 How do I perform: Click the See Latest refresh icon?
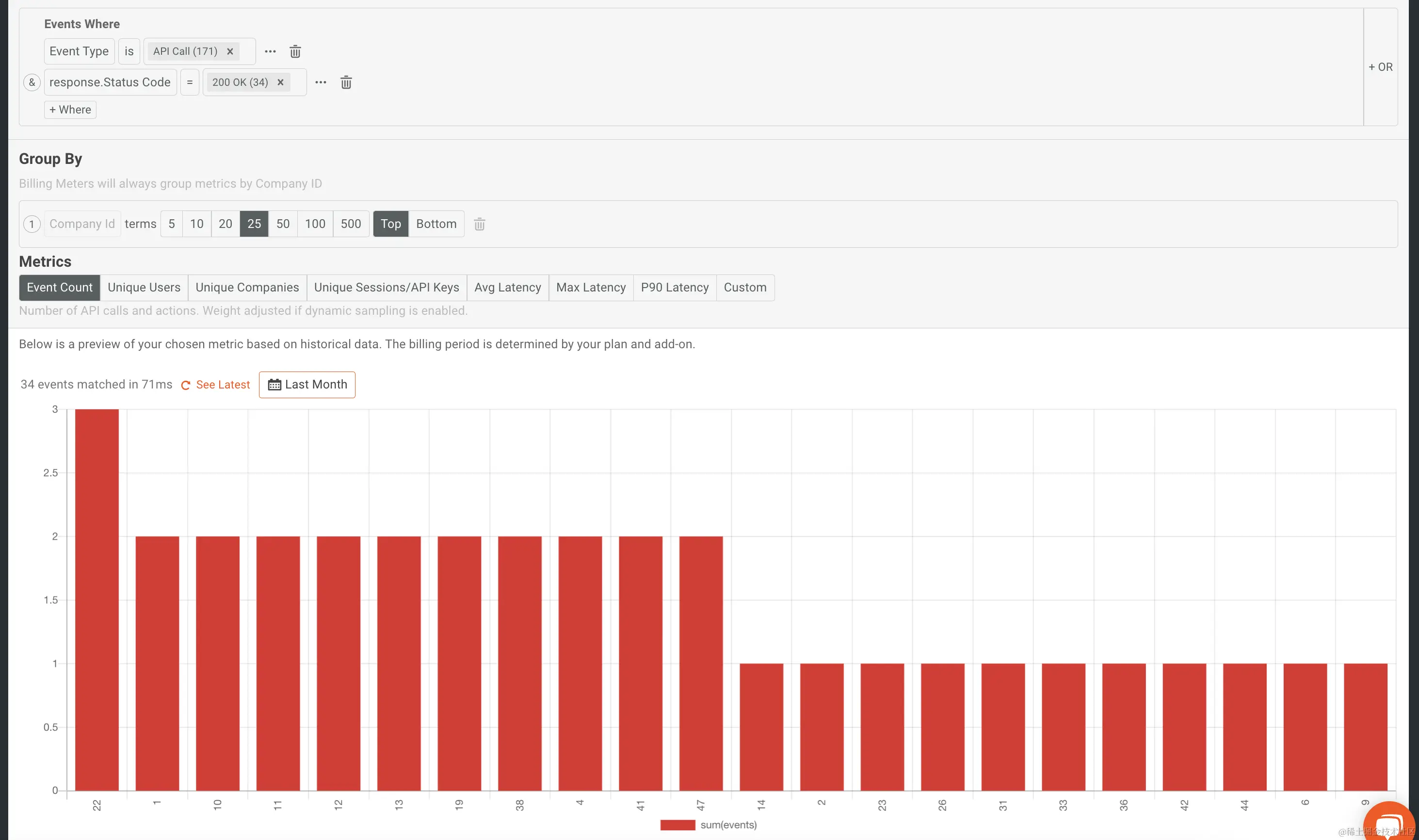point(185,385)
